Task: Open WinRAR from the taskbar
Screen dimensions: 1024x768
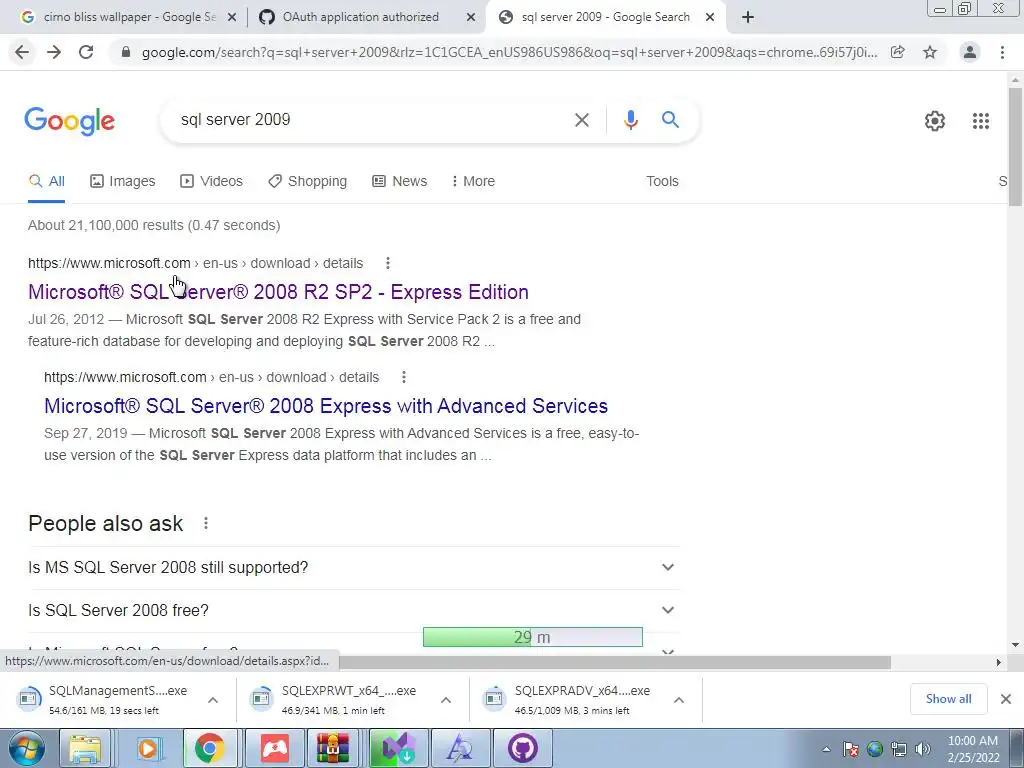Action: point(334,748)
